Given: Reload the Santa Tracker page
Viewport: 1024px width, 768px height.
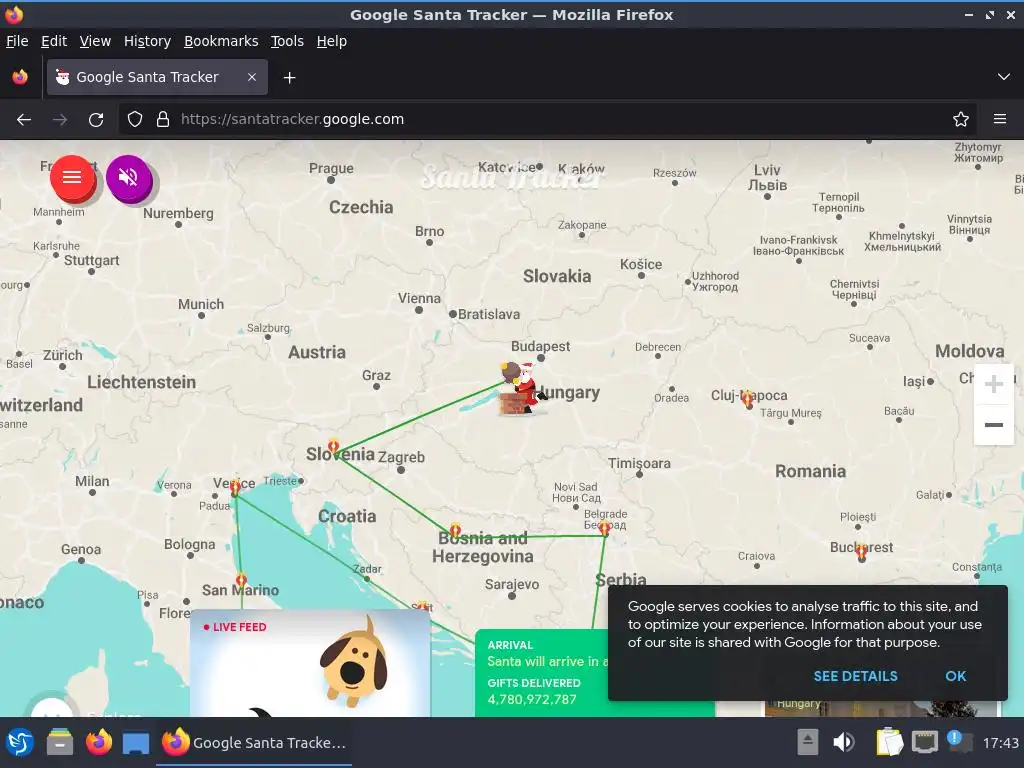Looking at the screenshot, I should click(x=96, y=120).
